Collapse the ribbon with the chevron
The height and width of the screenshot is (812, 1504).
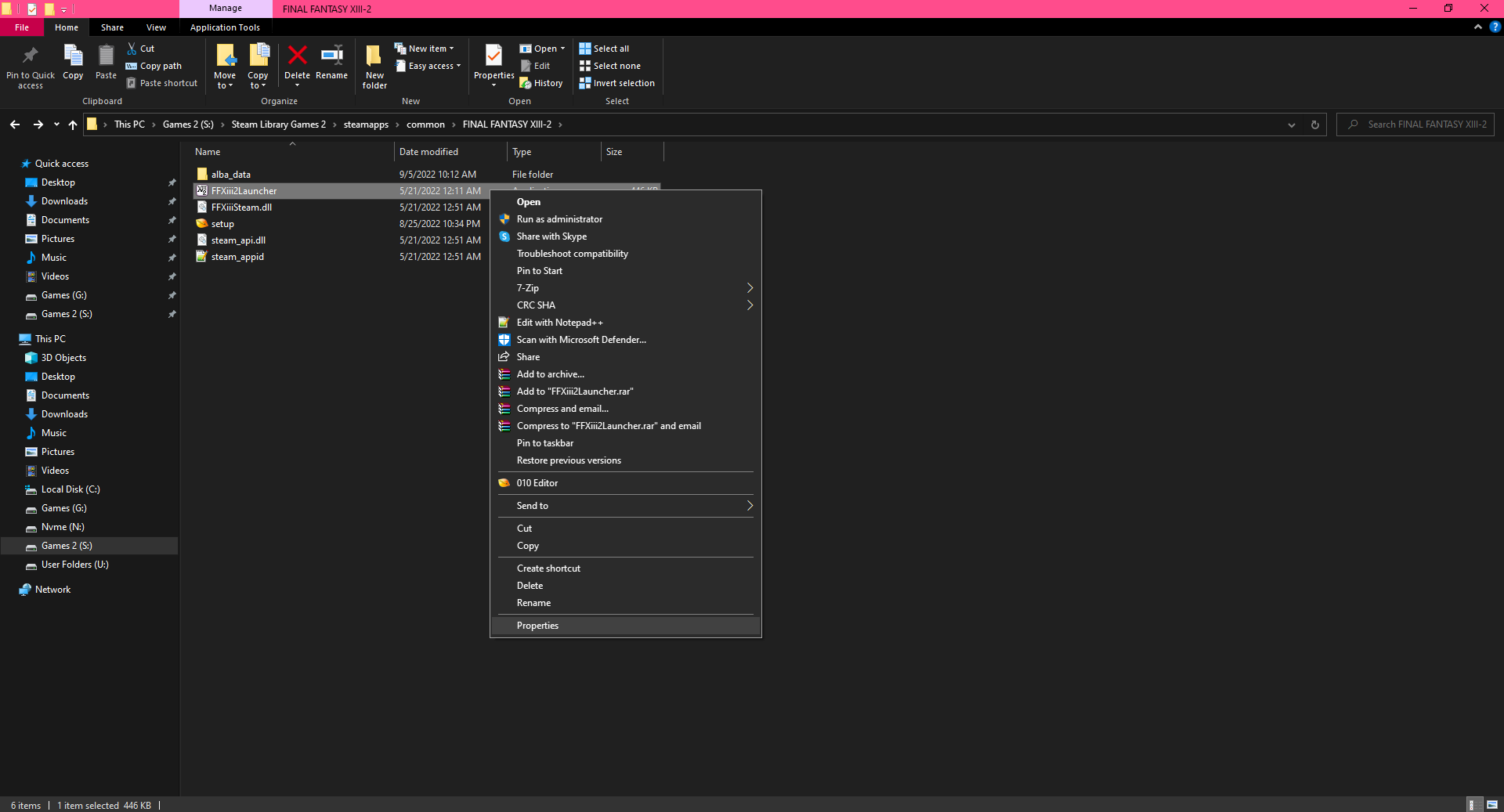point(1478,27)
